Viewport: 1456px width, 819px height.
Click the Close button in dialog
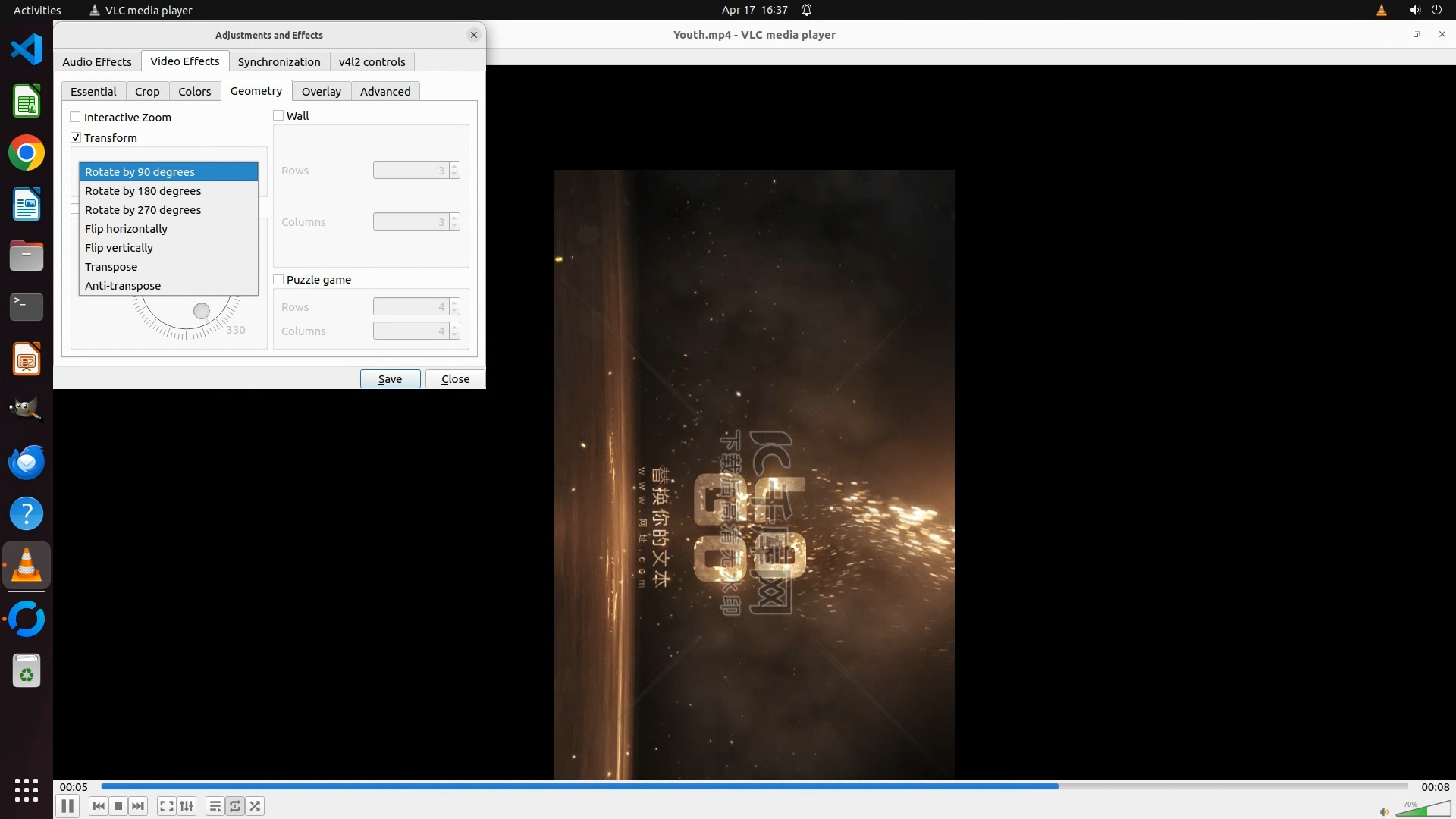[x=455, y=378]
